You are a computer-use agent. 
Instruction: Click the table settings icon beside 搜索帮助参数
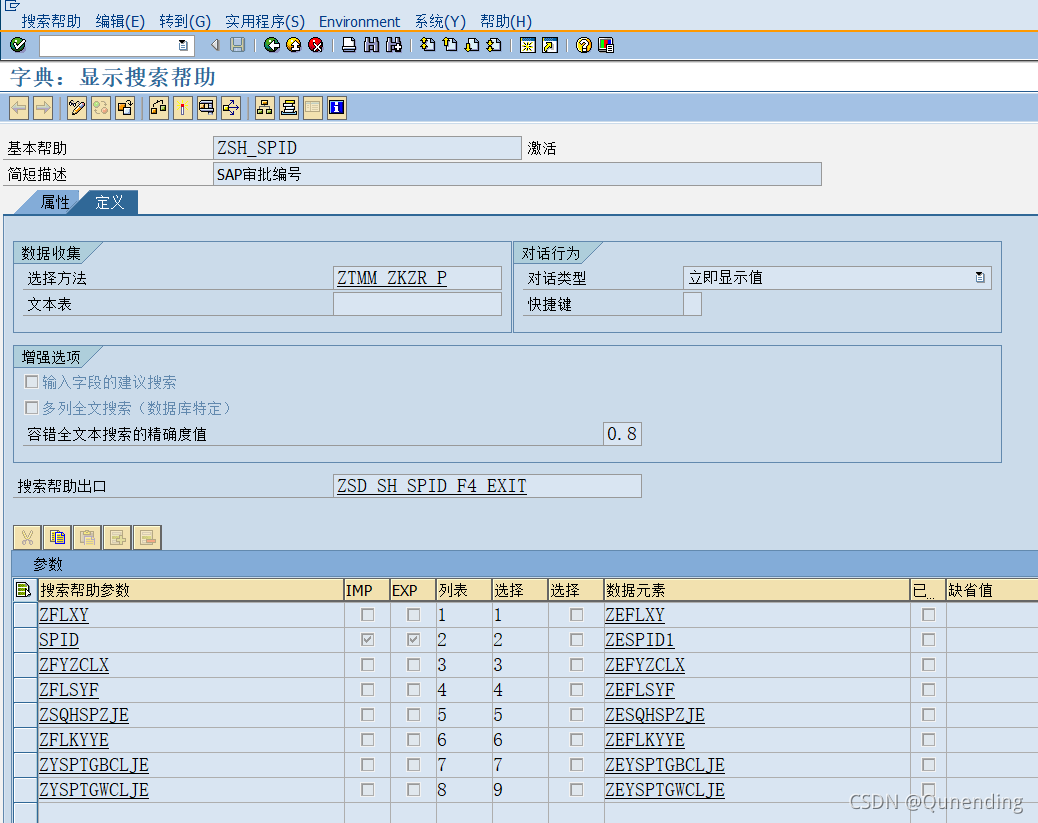click(x=23, y=589)
